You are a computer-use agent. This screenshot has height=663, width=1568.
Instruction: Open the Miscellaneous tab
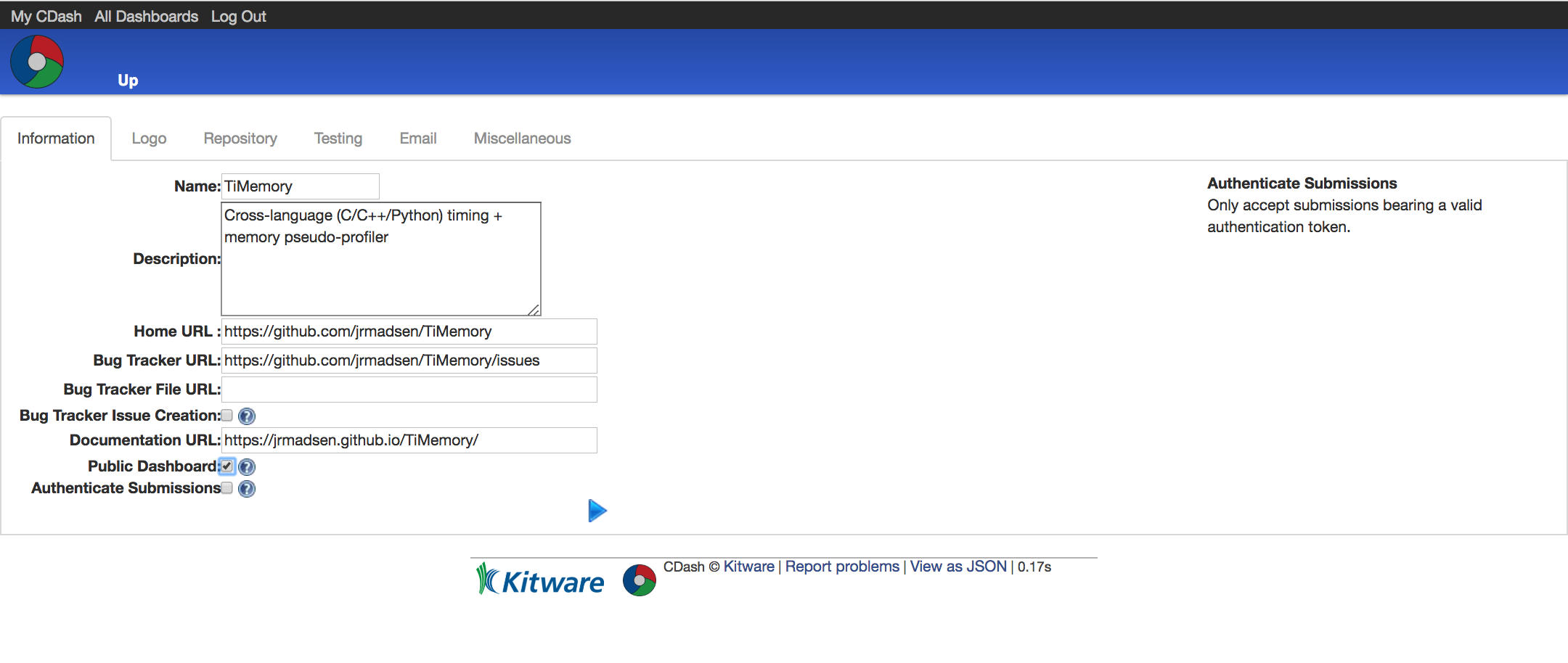pyautogui.click(x=522, y=138)
